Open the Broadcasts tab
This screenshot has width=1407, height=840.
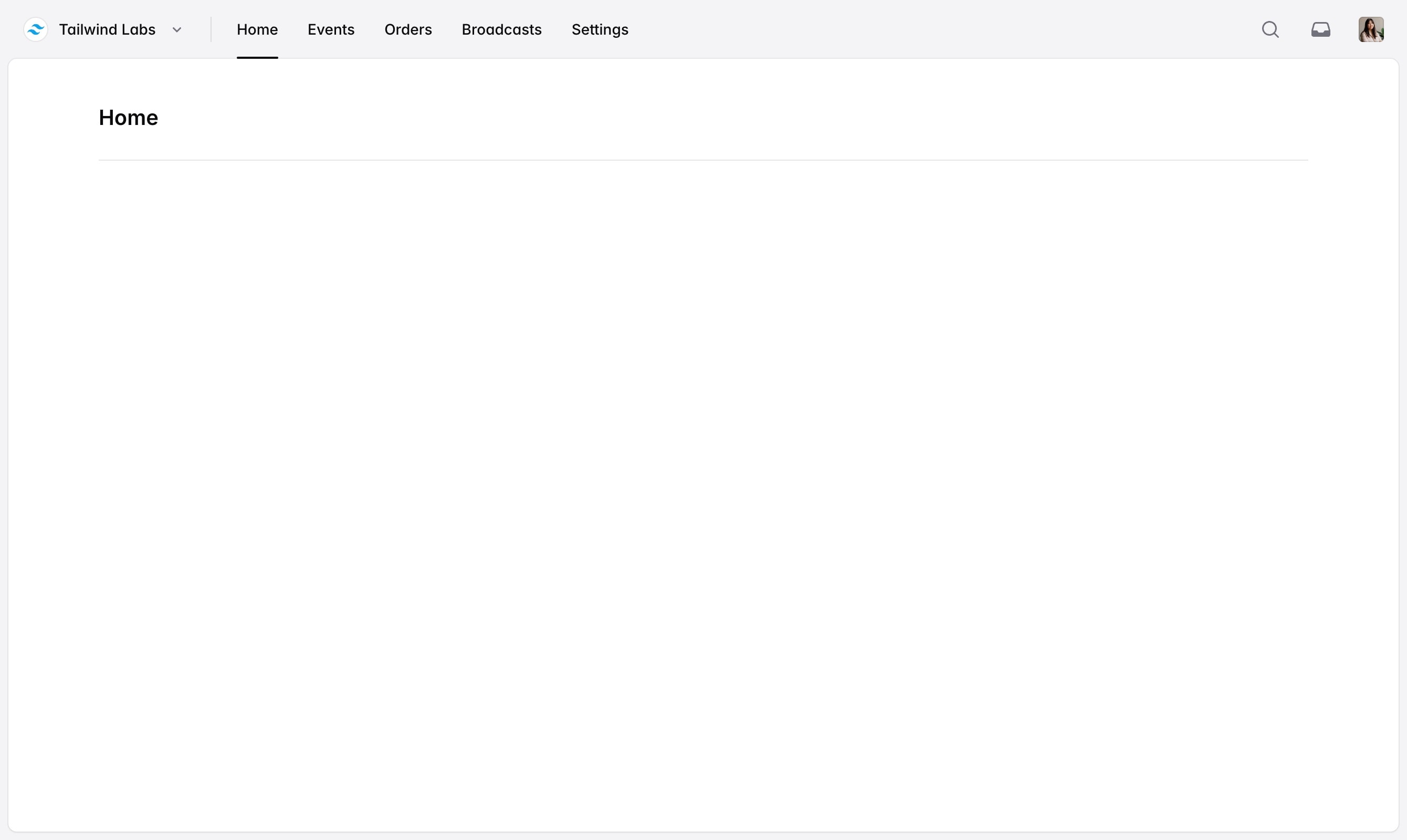(x=501, y=29)
